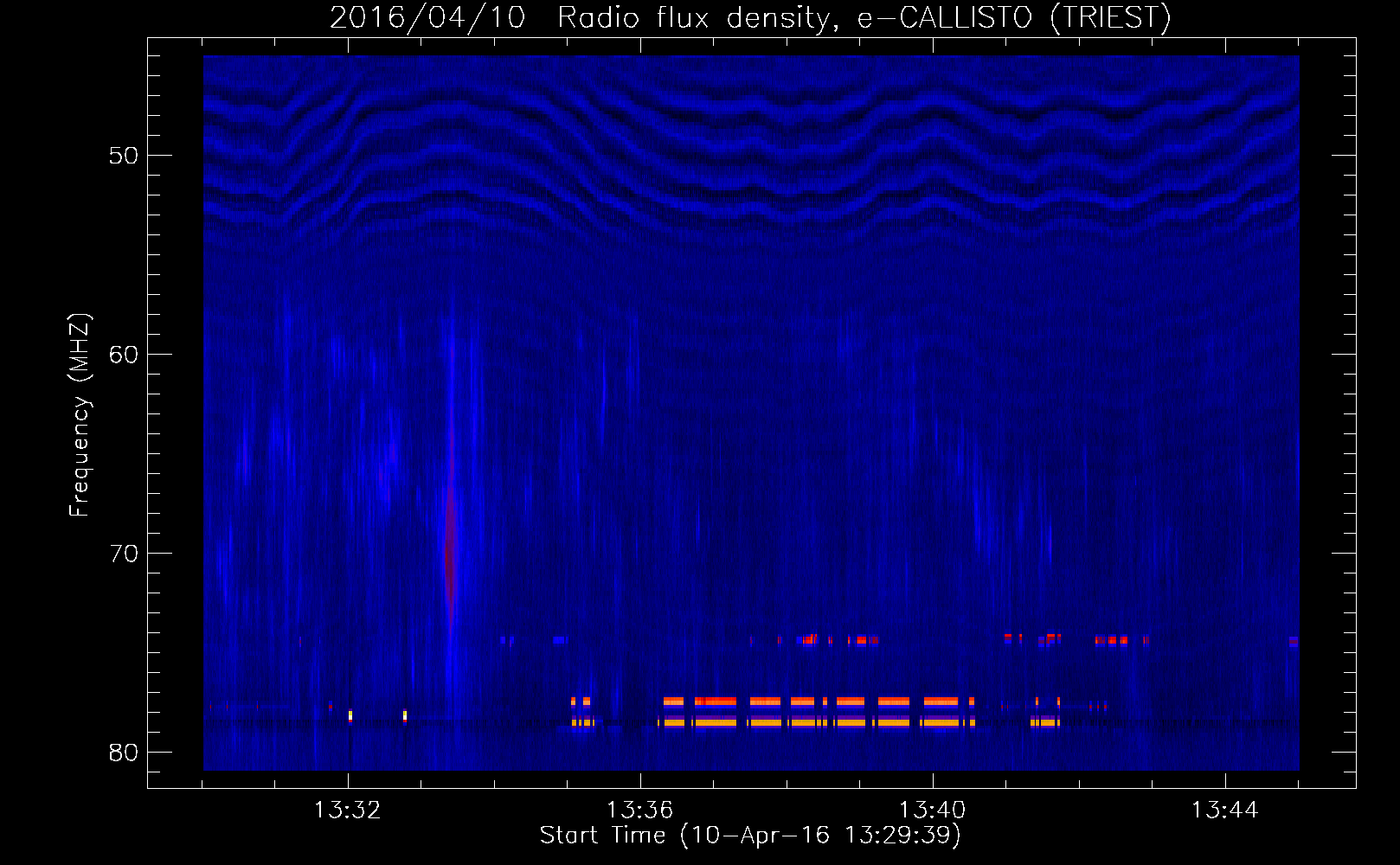Click the '13:40' time tick label
The width and height of the screenshot is (1400, 865).
tap(932, 811)
